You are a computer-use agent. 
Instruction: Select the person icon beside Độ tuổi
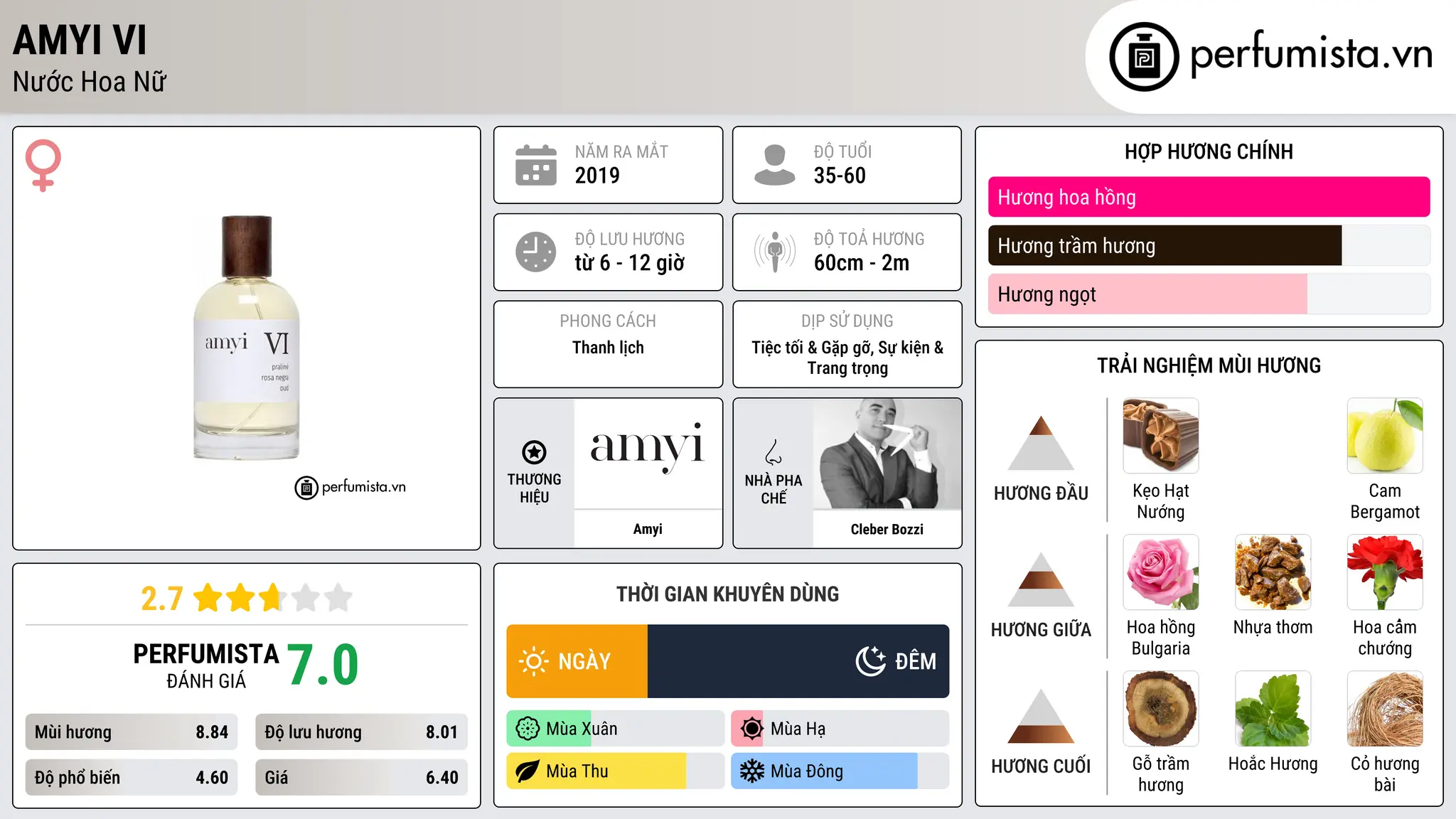click(x=775, y=165)
